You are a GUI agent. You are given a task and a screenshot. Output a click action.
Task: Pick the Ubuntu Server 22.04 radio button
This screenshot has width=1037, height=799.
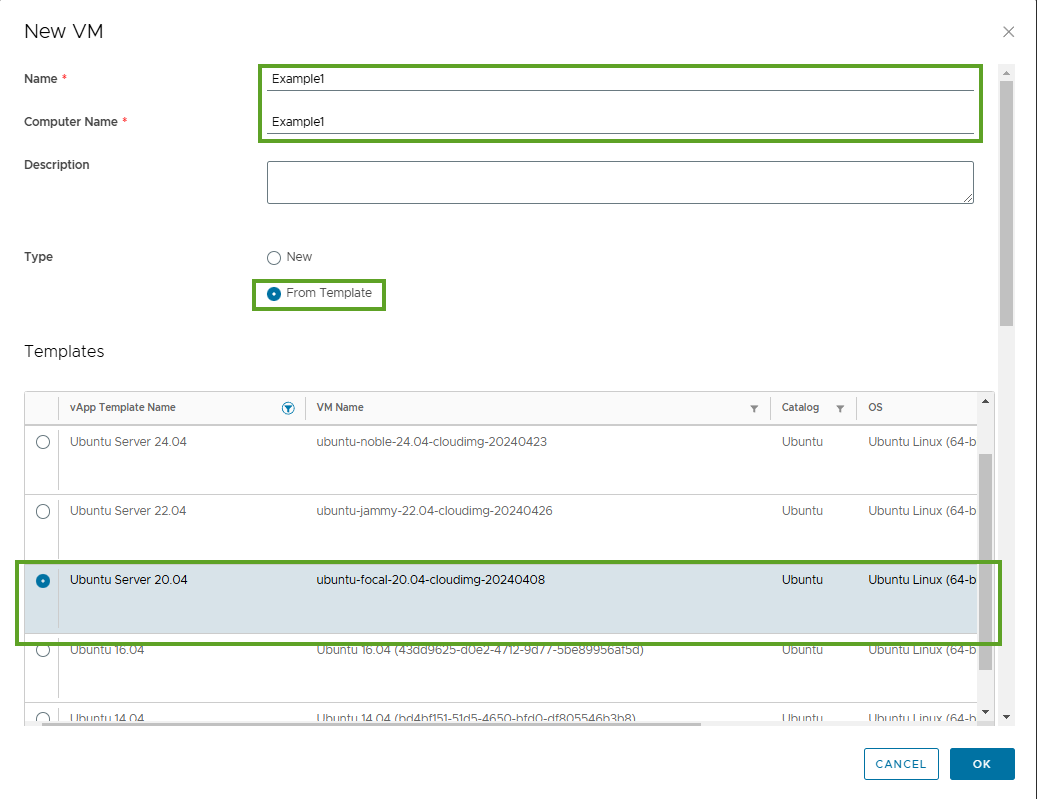point(43,511)
